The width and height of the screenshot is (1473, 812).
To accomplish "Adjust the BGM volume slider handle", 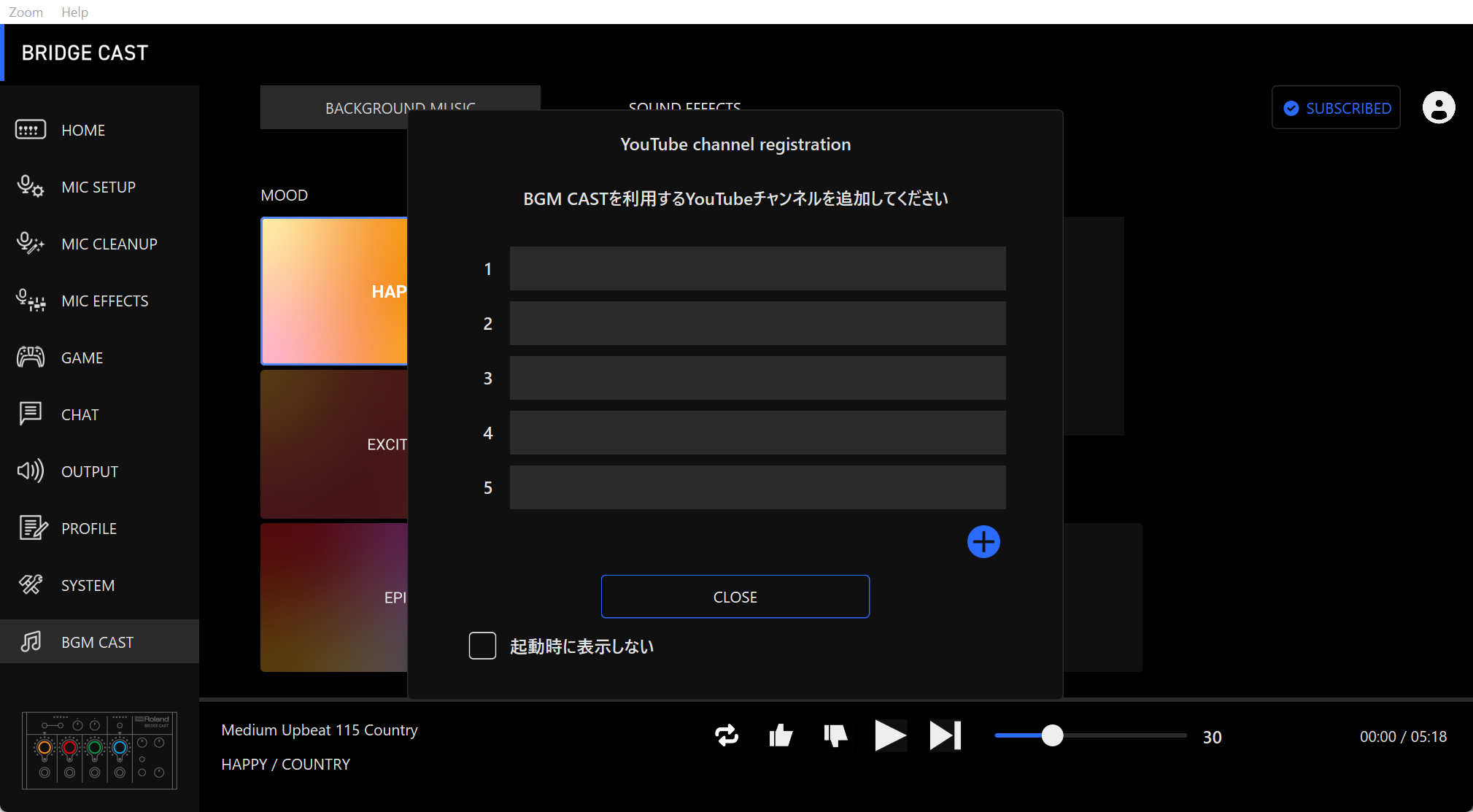I will click(x=1052, y=736).
